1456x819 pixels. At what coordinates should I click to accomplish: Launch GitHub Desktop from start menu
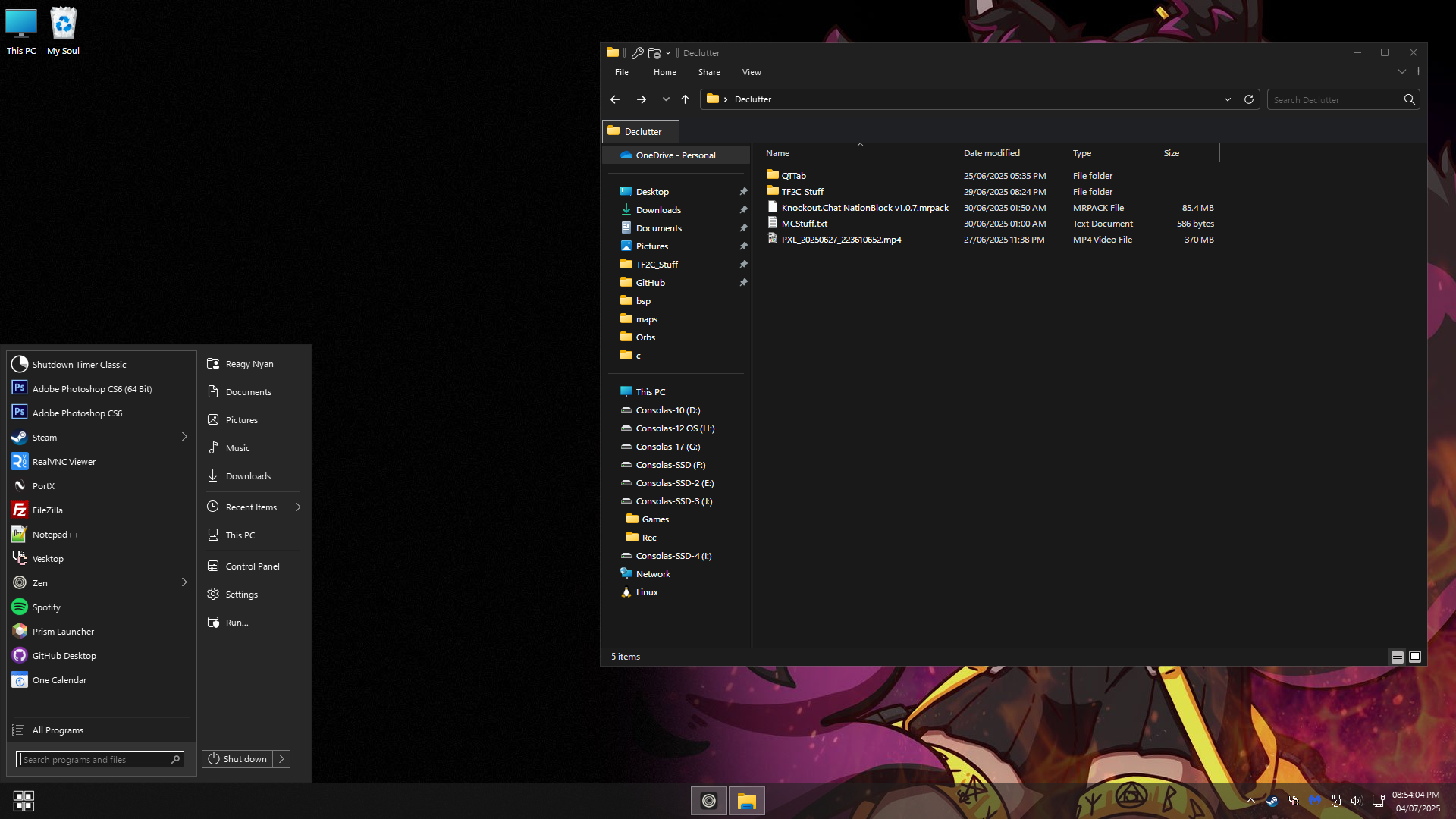click(101, 656)
